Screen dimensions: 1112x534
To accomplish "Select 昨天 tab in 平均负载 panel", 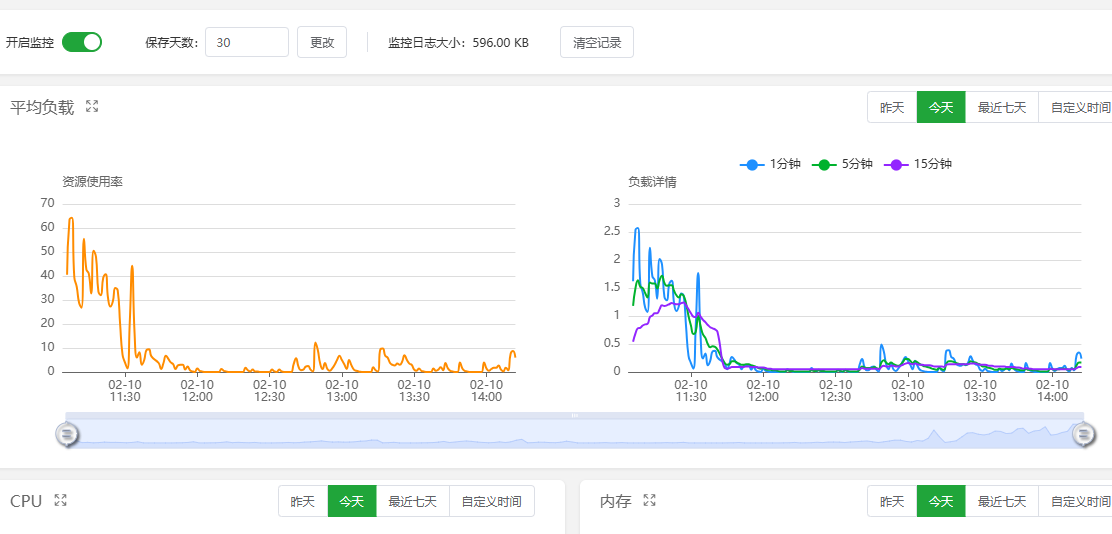I will (892, 107).
